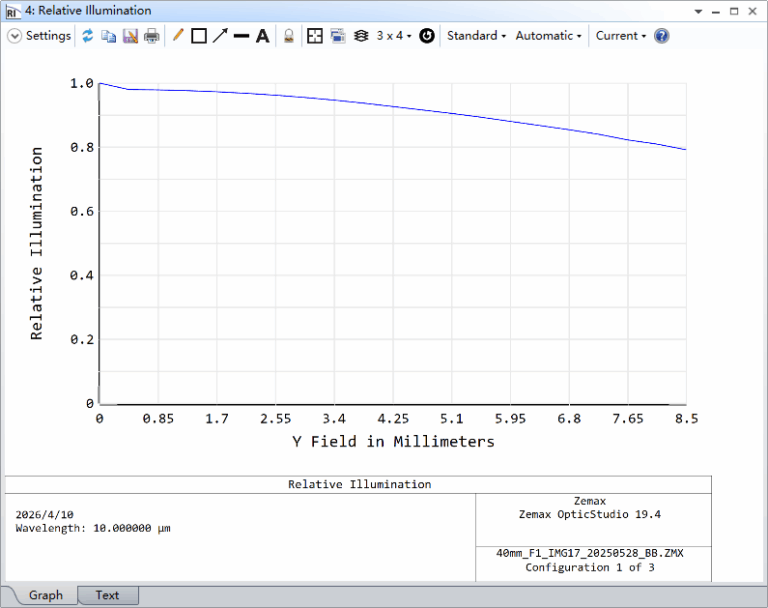
Task: Select the pencil annotation tool
Action: point(178,36)
